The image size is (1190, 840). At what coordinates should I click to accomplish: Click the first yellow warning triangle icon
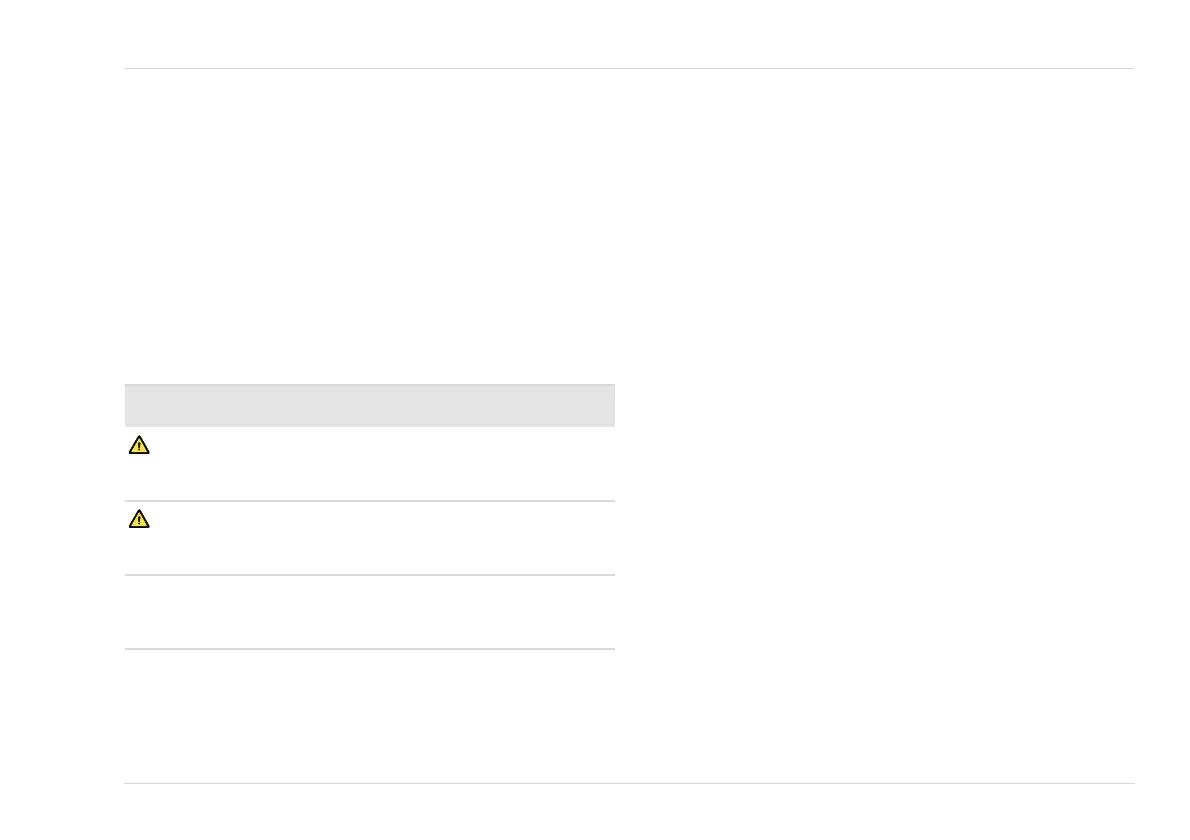[x=139, y=445]
